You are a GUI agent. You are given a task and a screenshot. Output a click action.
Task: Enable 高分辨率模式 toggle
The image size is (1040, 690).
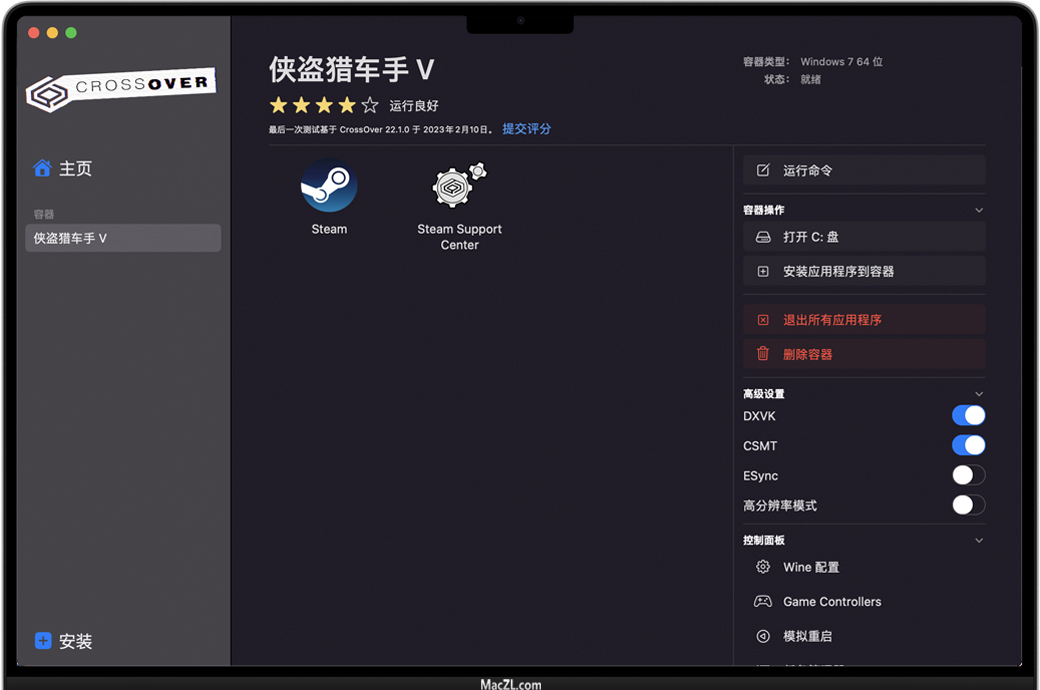tap(968, 506)
